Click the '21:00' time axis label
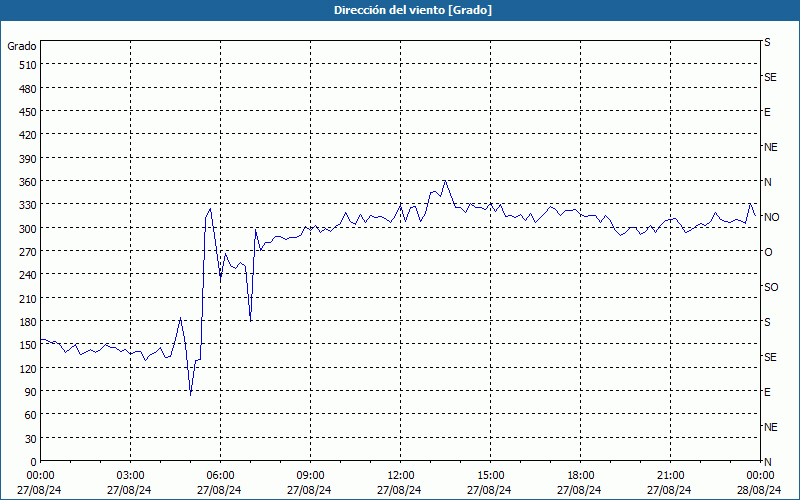Viewport: 800px width, 500px height. [x=670, y=476]
